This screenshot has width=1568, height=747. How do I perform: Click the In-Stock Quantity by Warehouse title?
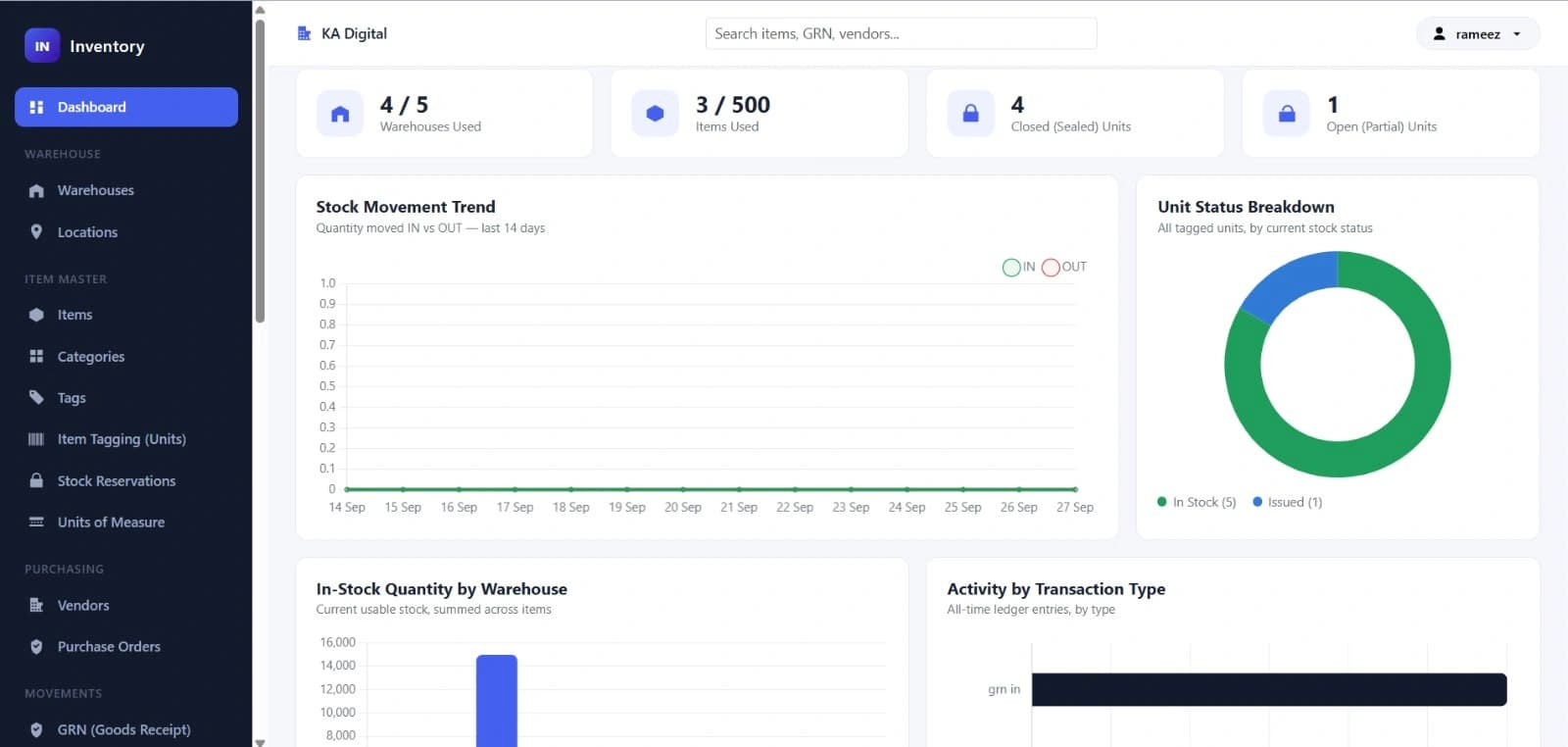441,589
